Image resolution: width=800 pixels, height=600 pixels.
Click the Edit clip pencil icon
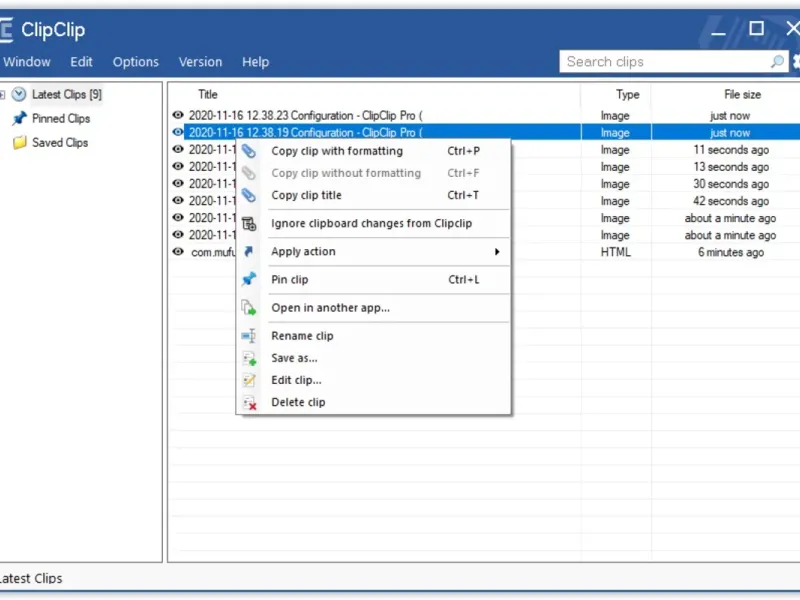pos(249,380)
